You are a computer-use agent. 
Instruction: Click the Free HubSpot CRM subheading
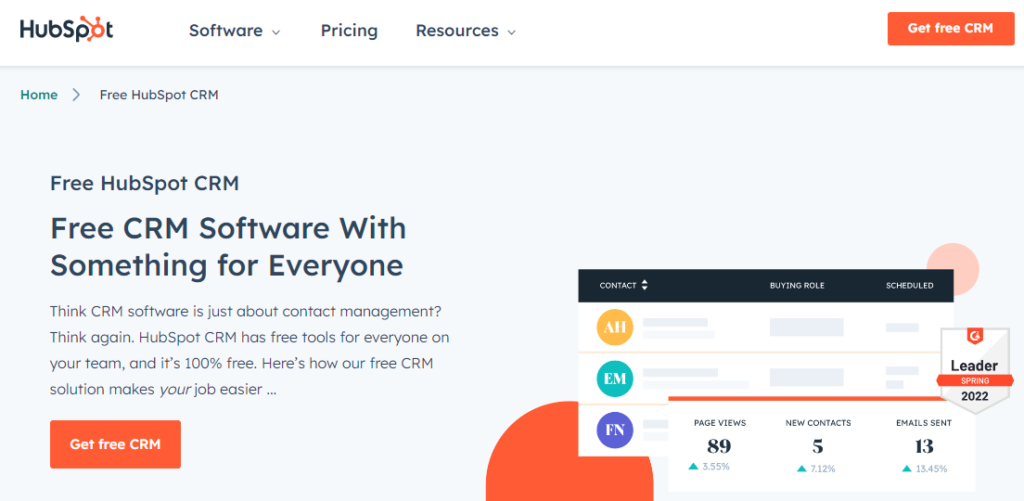(144, 184)
